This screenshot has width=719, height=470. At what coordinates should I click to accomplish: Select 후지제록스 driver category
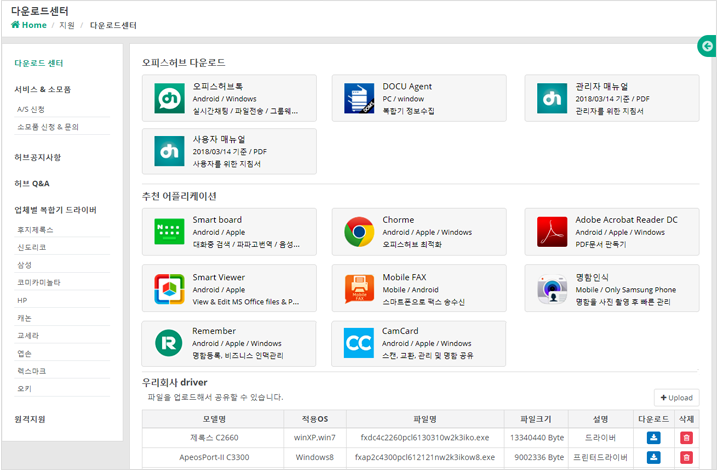35,230
